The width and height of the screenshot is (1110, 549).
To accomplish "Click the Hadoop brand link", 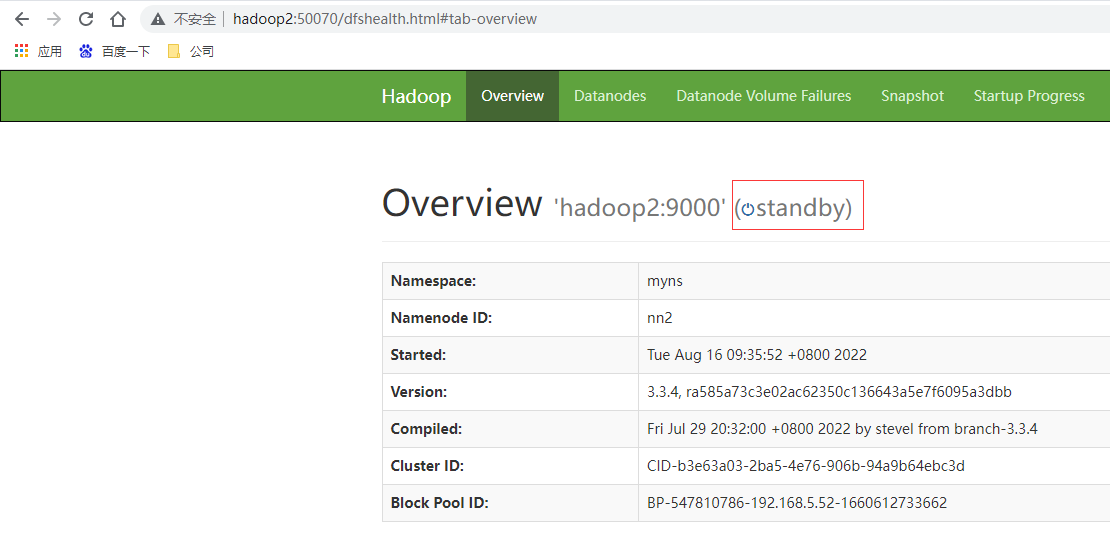I will [416, 96].
